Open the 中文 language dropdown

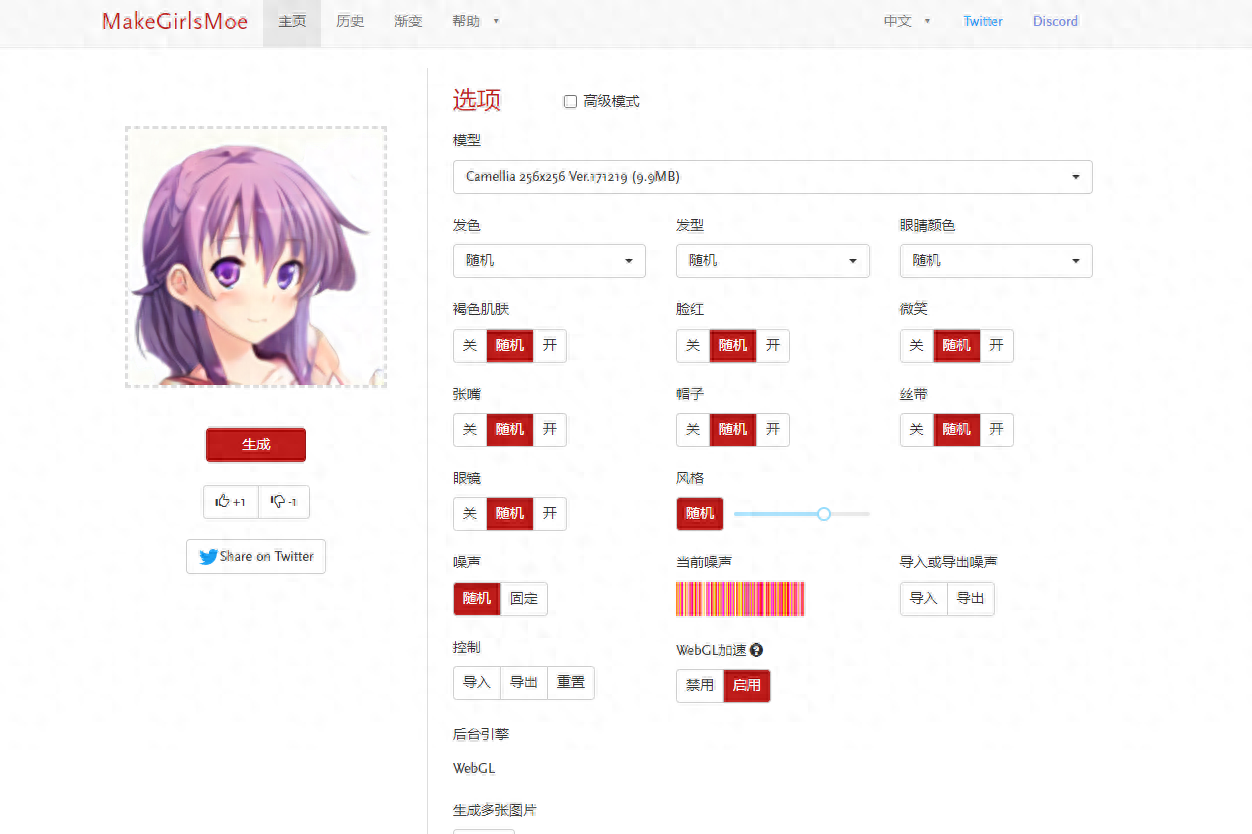907,21
